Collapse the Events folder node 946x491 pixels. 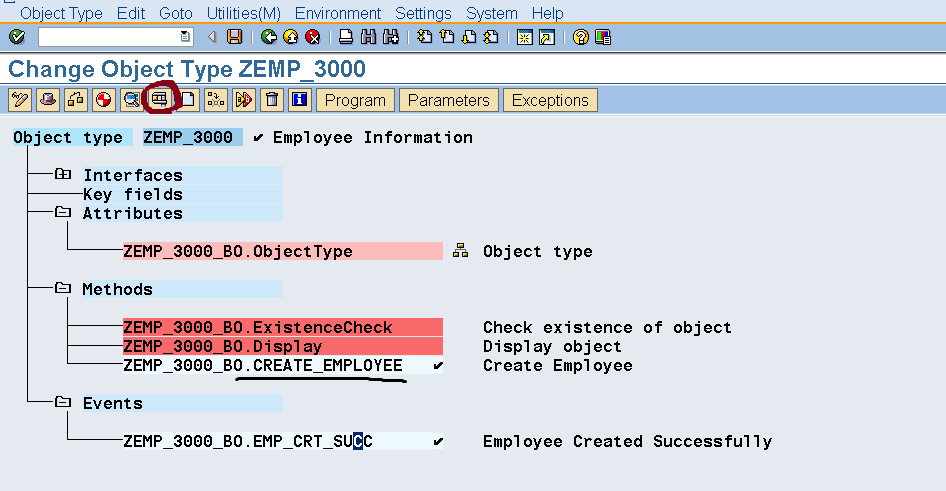point(63,403)
